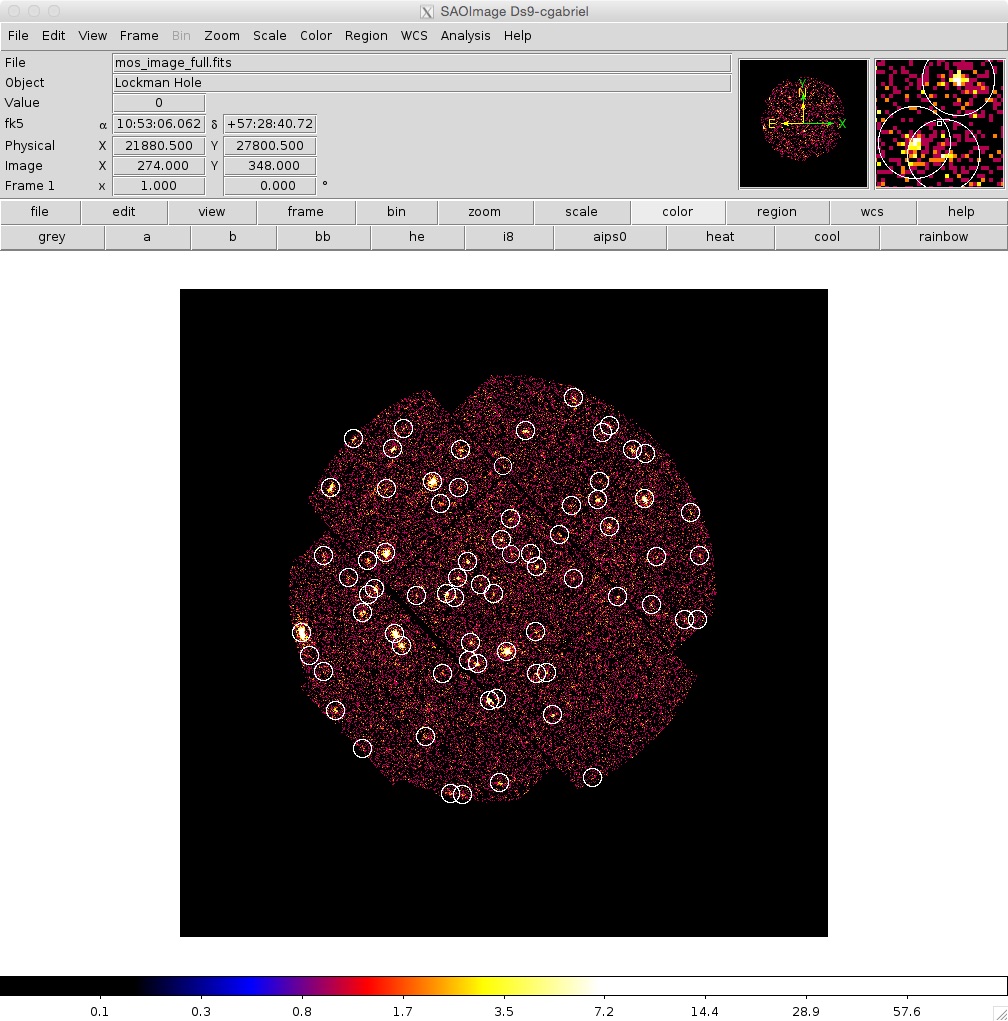1008x1021 pixels.
Task: Open the View menu
Action: tap(92, 36)
